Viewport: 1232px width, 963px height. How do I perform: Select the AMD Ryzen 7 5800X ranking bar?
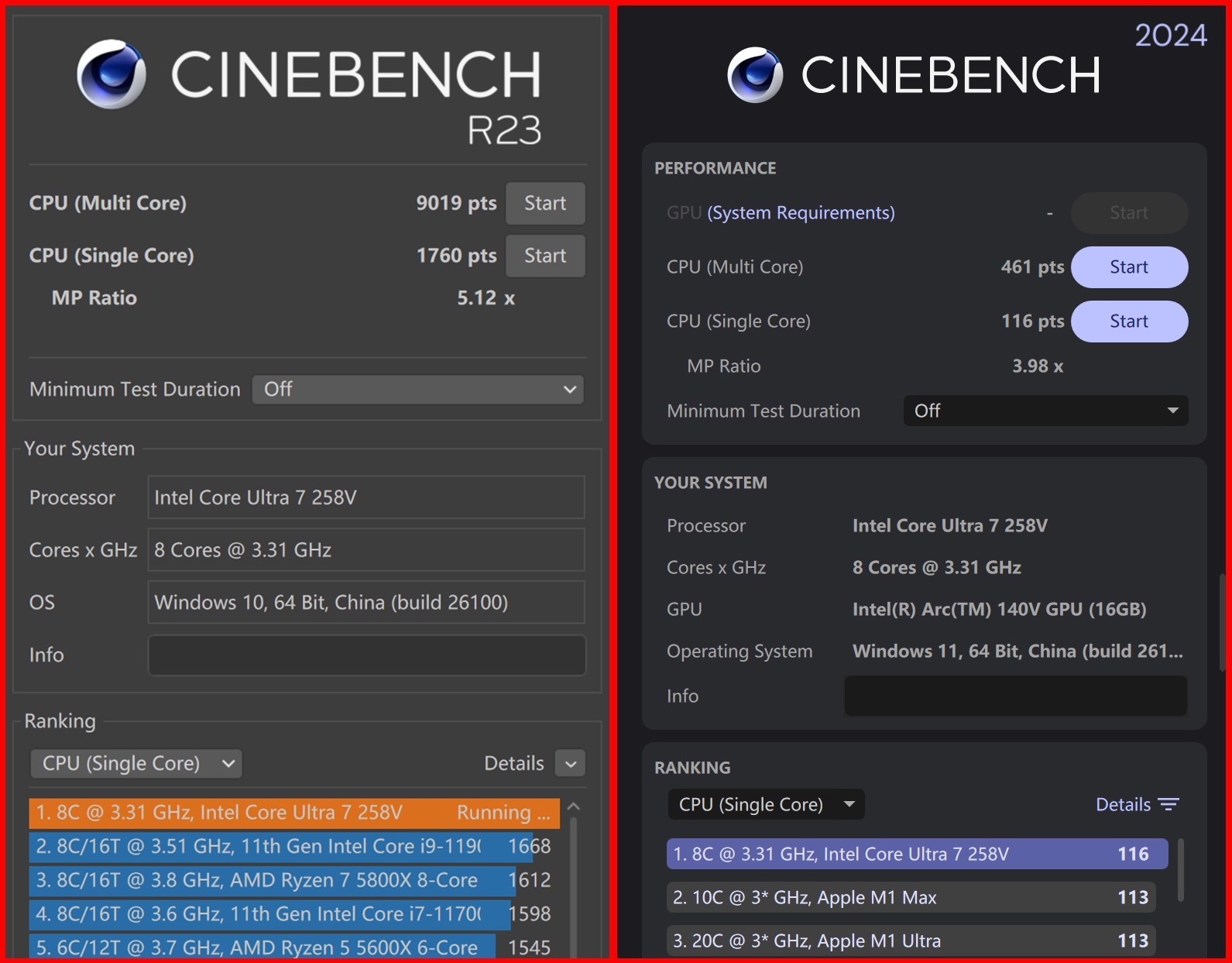pos(271,880)
